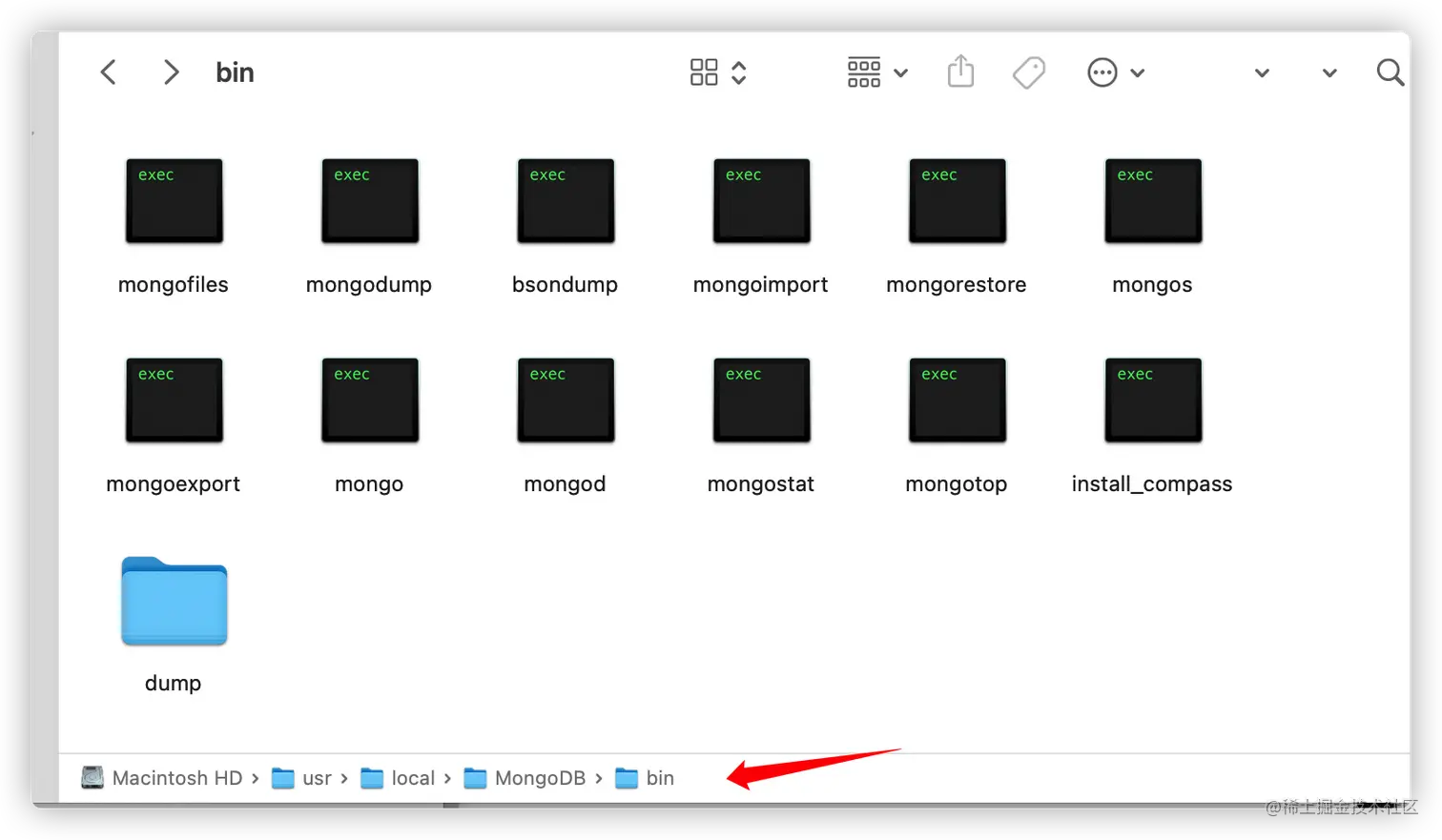Select the dump folder icon
This screenshot has height=840, width=1442.
(x=174, y=601)
